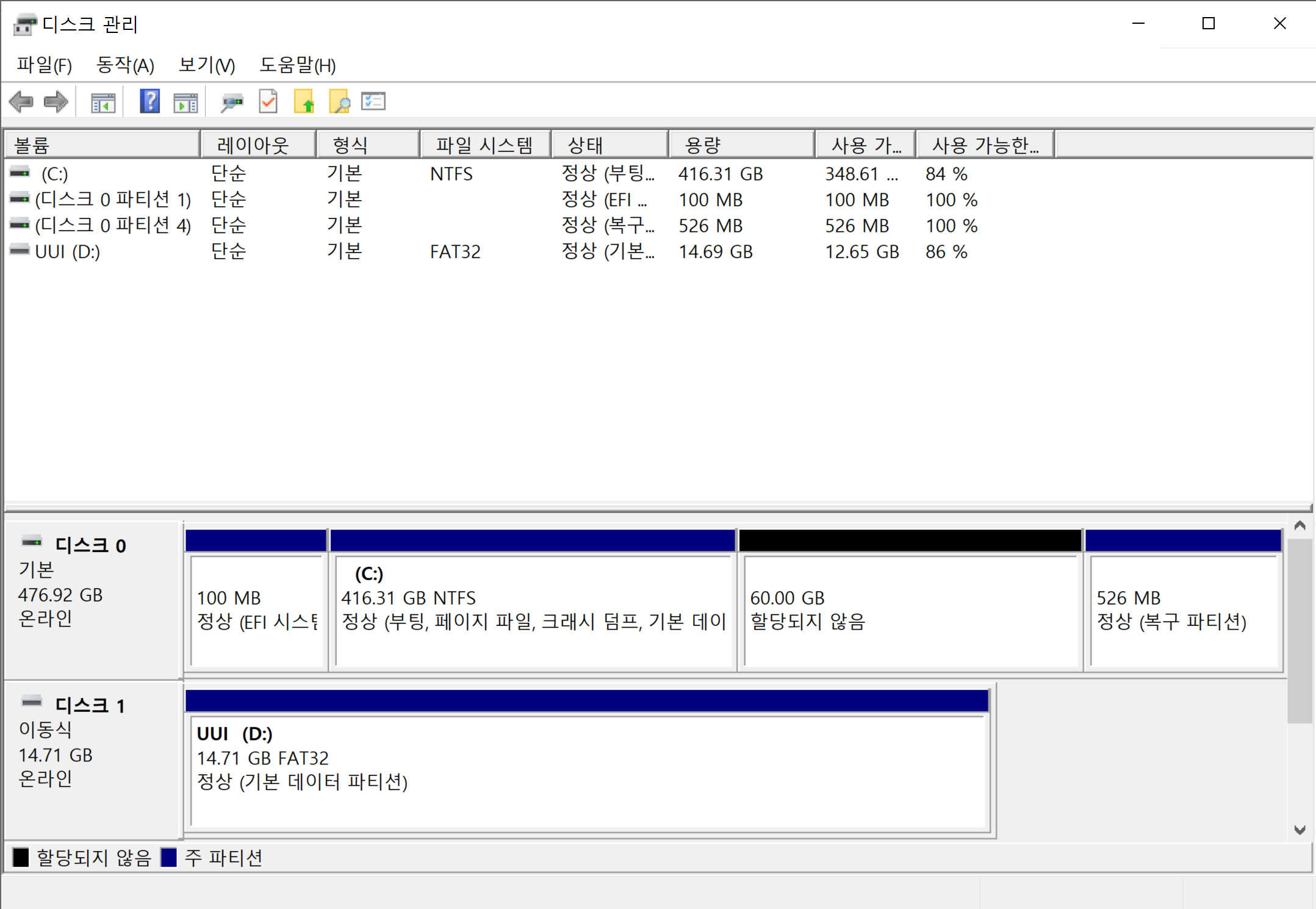This screenshot has width=1316, height=909.
Task: Click the folder with magnifier icon
Action: tap(339, 102)
